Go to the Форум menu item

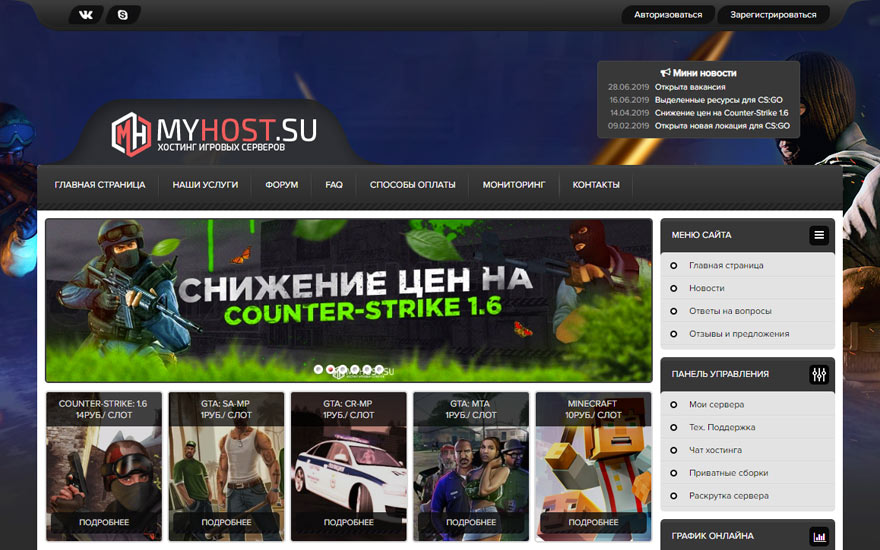[282, 185]
